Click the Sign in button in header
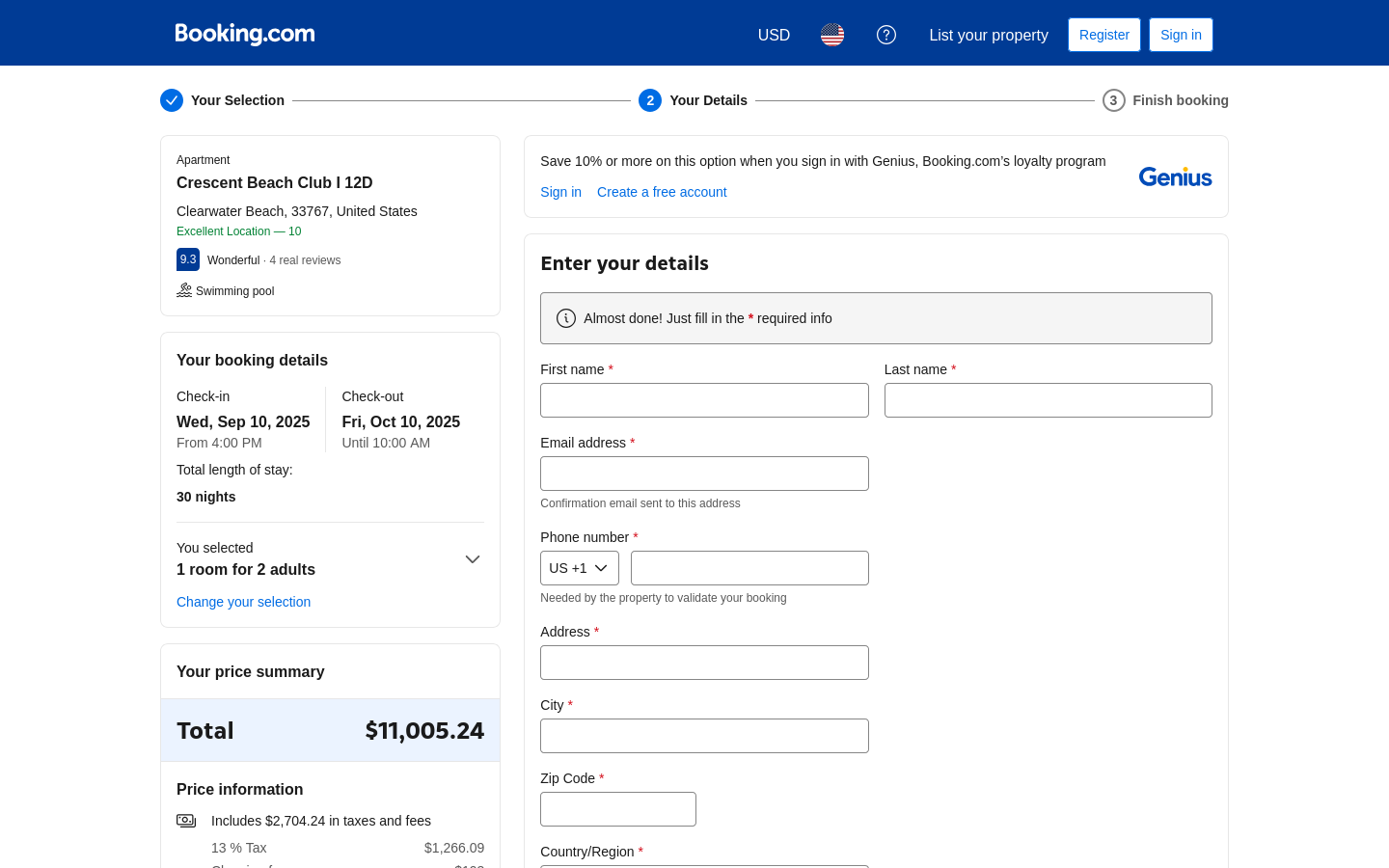Image resolution: width=1389 pixels, height=868 pixels. (x=1181, y=35)
